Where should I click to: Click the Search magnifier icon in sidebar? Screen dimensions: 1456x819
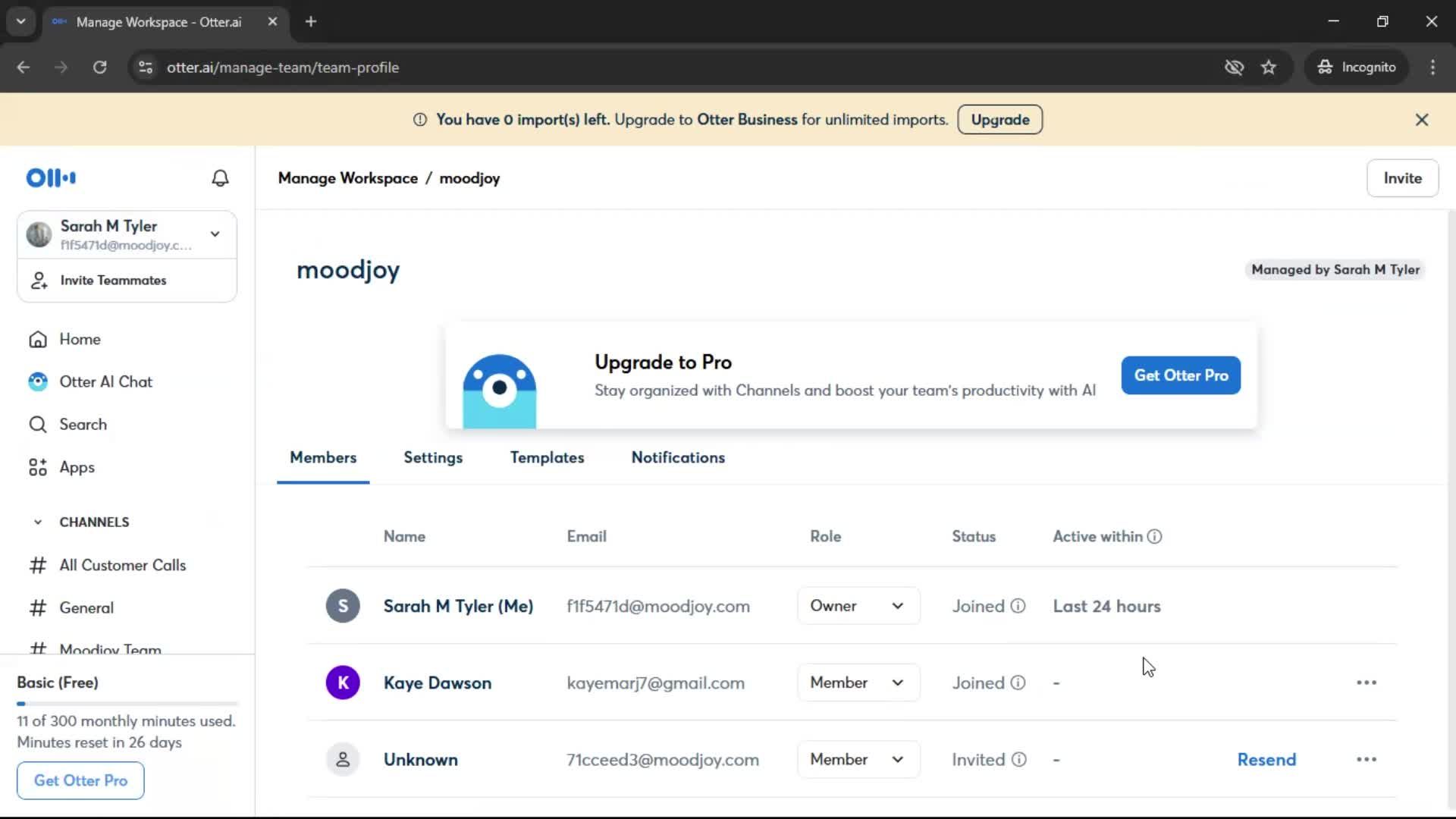pyautogui.click(x=38, y=425)
